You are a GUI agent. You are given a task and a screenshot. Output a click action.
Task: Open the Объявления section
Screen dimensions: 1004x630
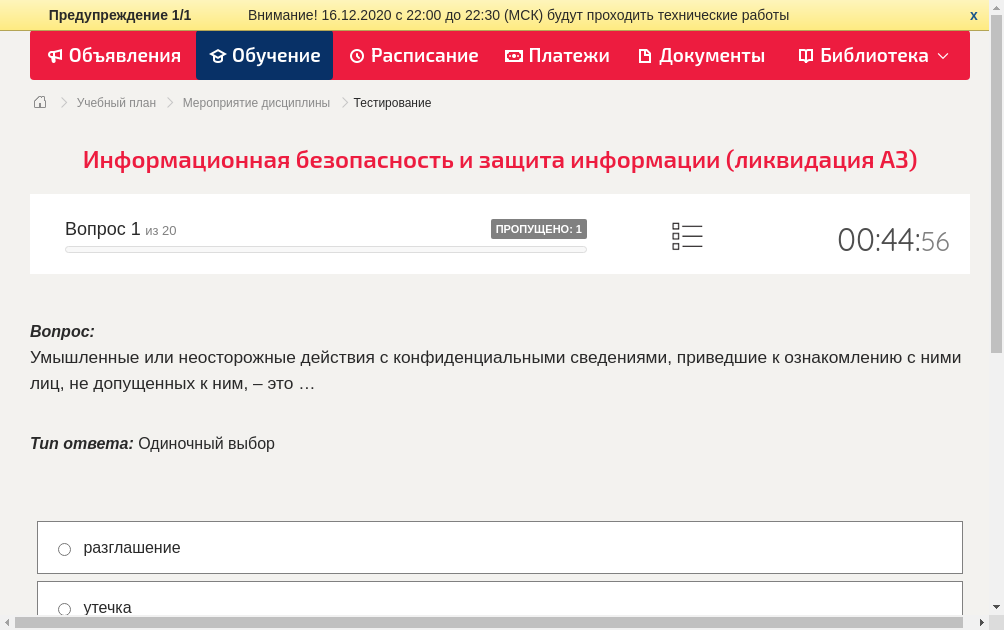(114, 56)
